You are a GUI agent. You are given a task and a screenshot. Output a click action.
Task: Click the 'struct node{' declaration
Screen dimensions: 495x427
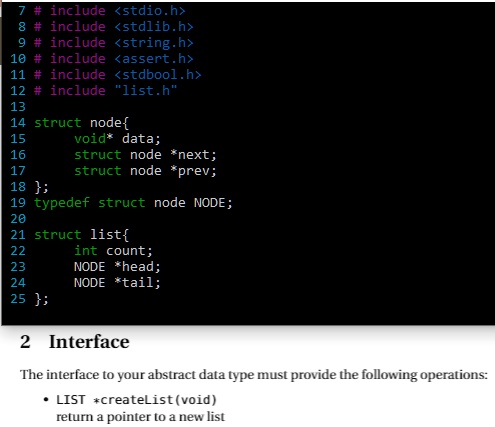[81, 123]
